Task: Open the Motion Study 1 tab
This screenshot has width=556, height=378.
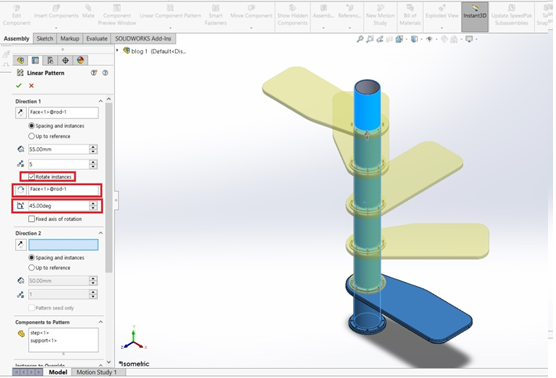Action: tap(96, 372)
